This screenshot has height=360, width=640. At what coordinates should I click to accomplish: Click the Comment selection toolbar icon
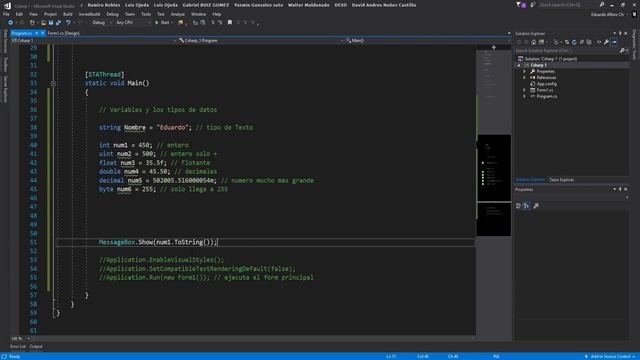click(213, 22)
